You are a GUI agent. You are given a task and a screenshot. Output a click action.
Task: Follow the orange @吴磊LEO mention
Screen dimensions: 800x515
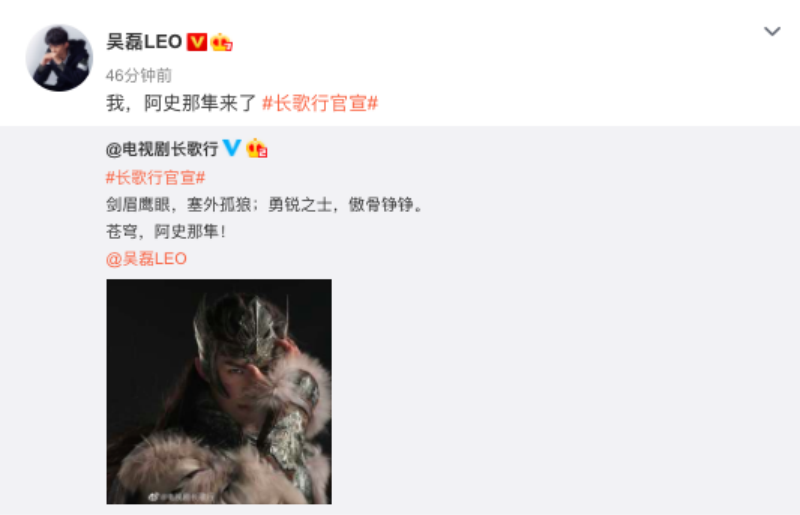tap(146, 259)
